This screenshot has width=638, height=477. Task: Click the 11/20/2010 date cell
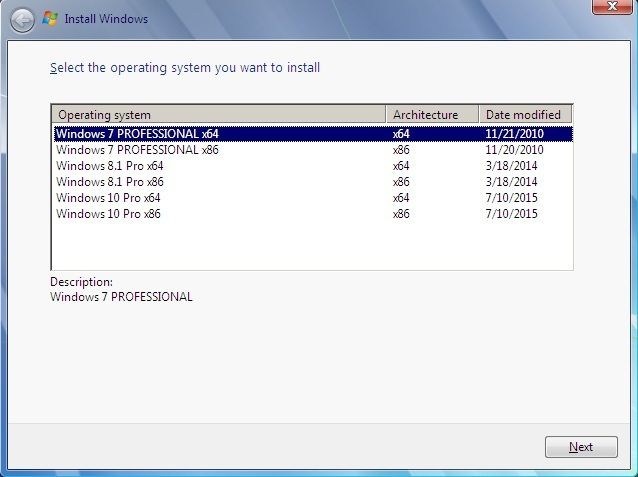click(x=514, y=150)
